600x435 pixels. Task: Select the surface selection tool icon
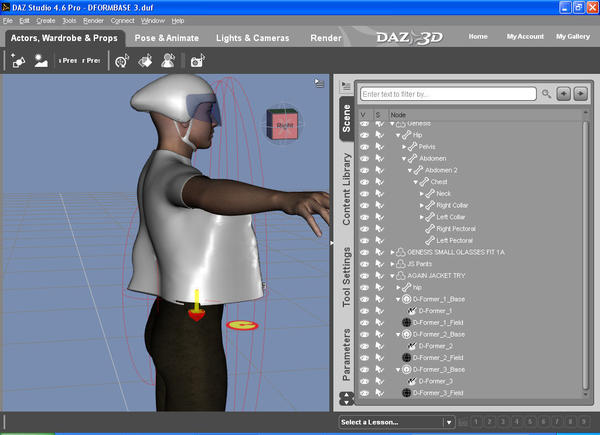(x=145, y=60)
